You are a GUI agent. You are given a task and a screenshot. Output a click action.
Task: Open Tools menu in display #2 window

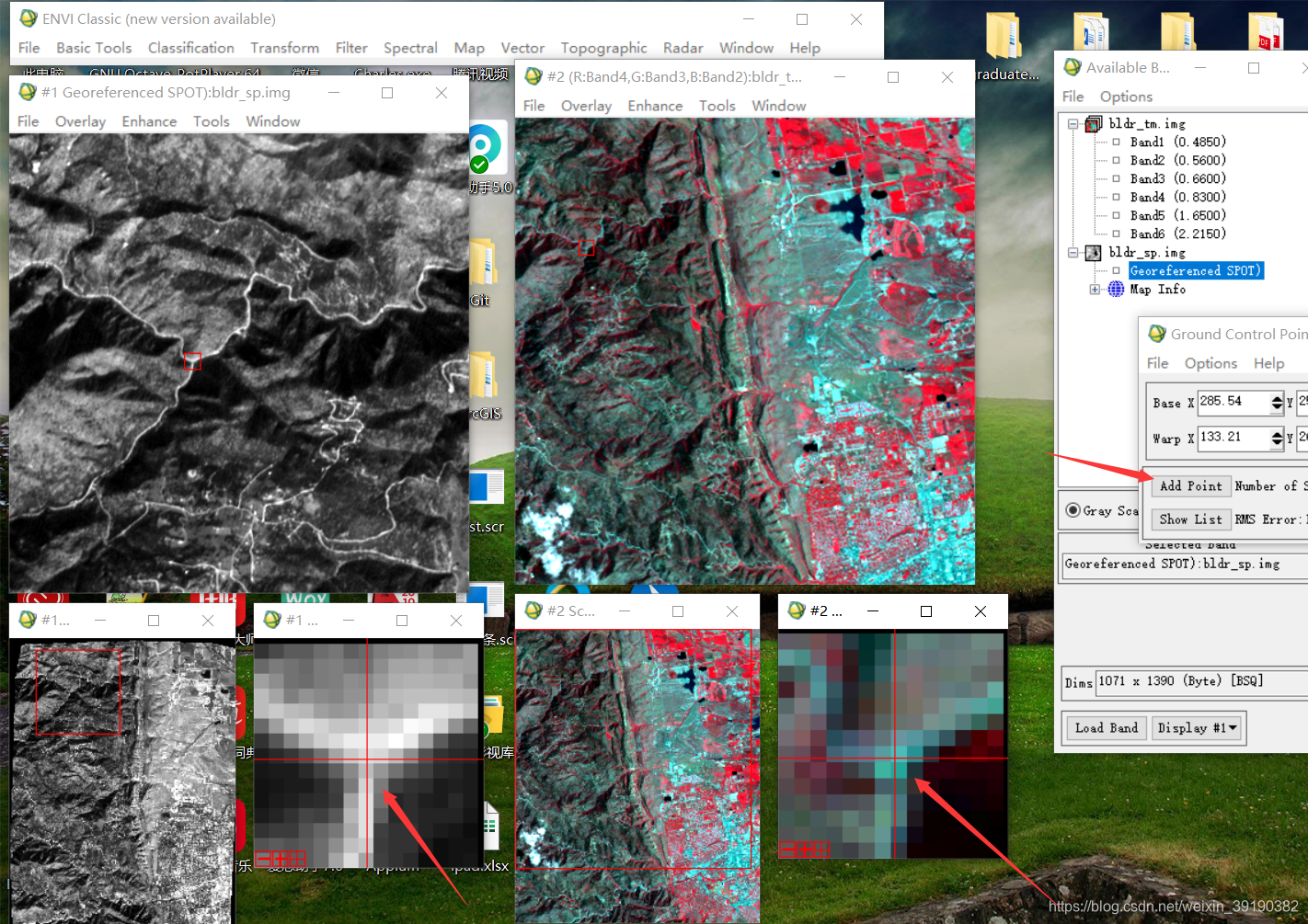717,106
